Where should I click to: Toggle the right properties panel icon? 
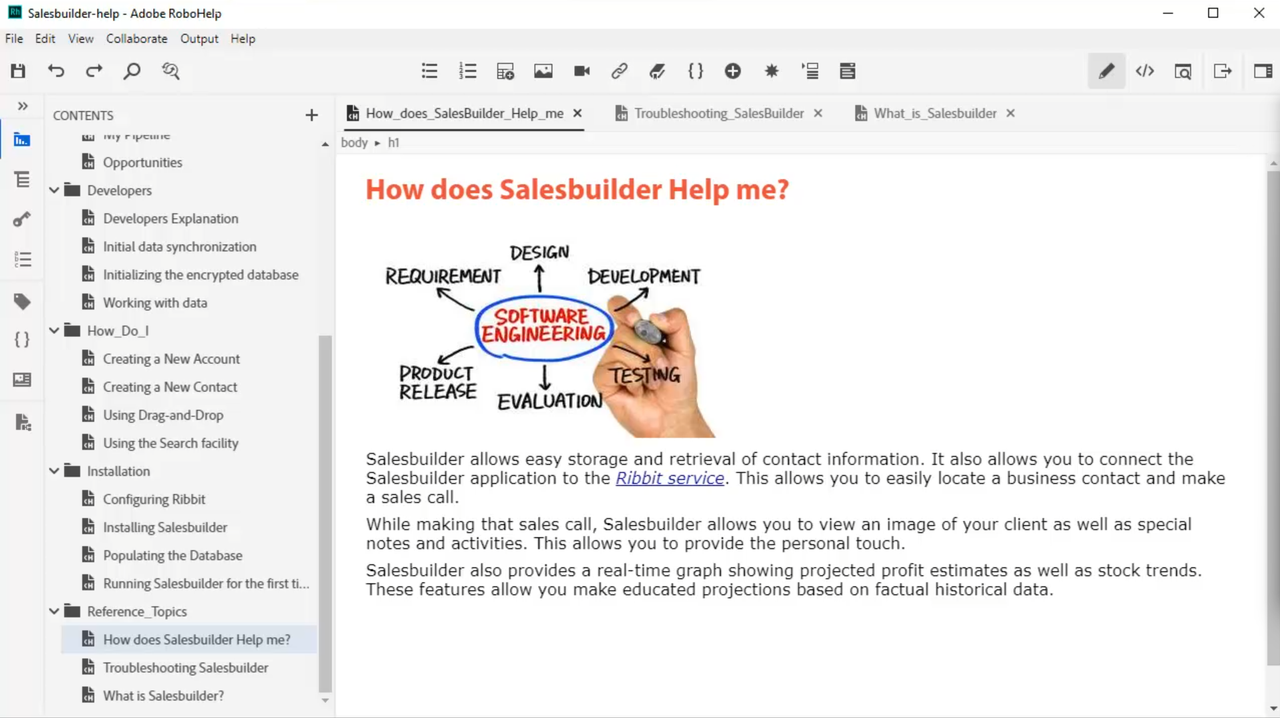1263,71
